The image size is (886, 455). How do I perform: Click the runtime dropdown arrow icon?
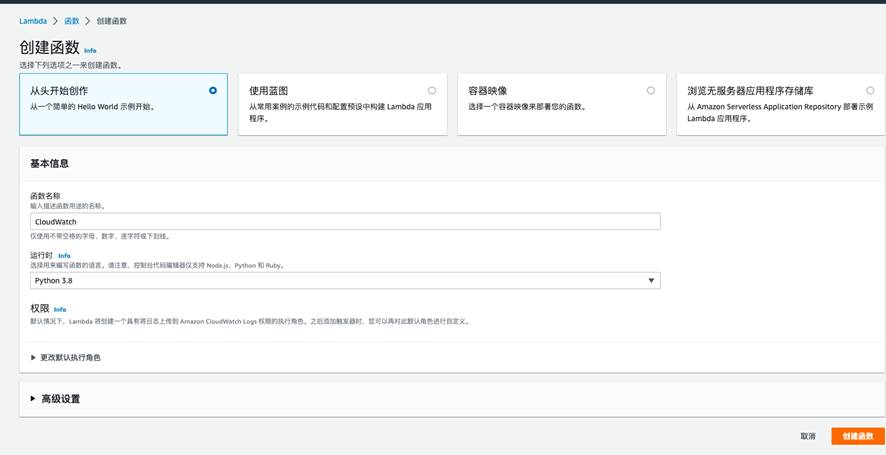(651, 281)
